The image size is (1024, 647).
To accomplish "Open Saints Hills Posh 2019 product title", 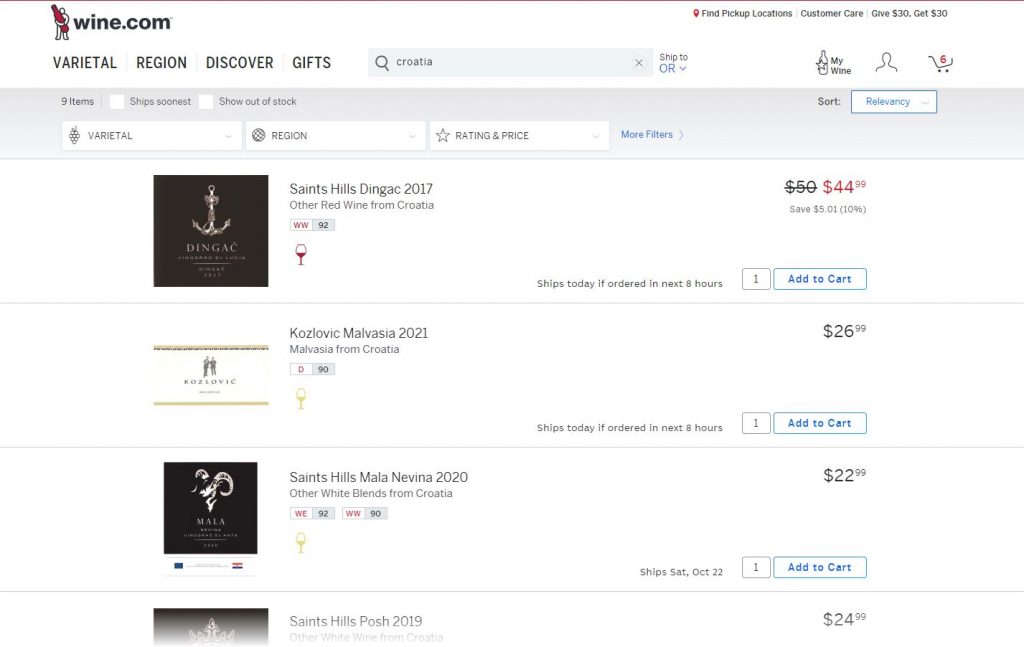I will pos(356,621).
